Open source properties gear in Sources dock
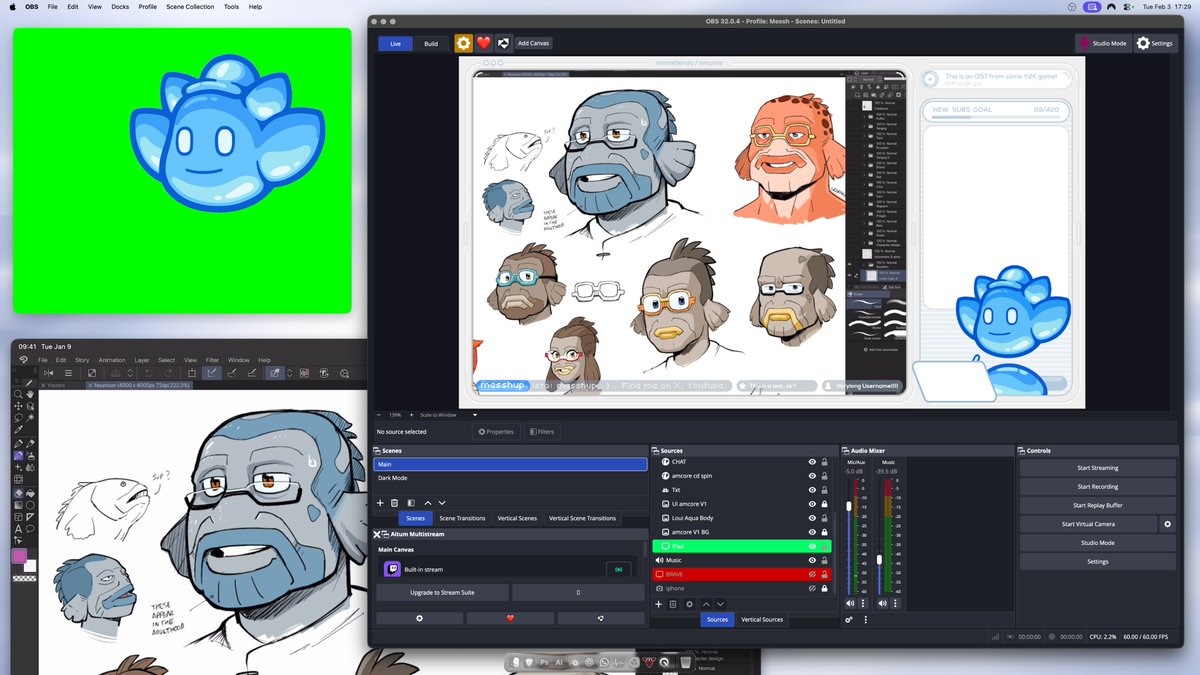Screen dimensions: 1200x675 tap(689, 604)
